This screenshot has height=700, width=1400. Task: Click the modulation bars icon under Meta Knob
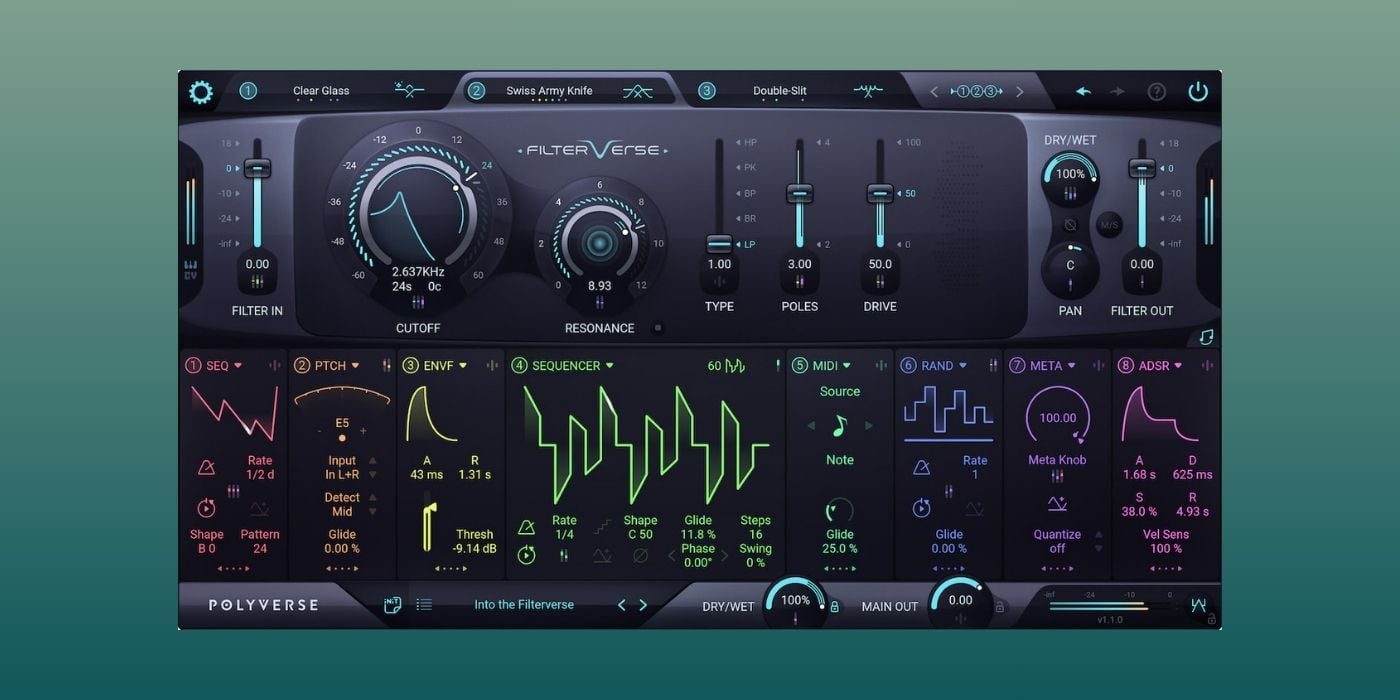[1057, 477]
